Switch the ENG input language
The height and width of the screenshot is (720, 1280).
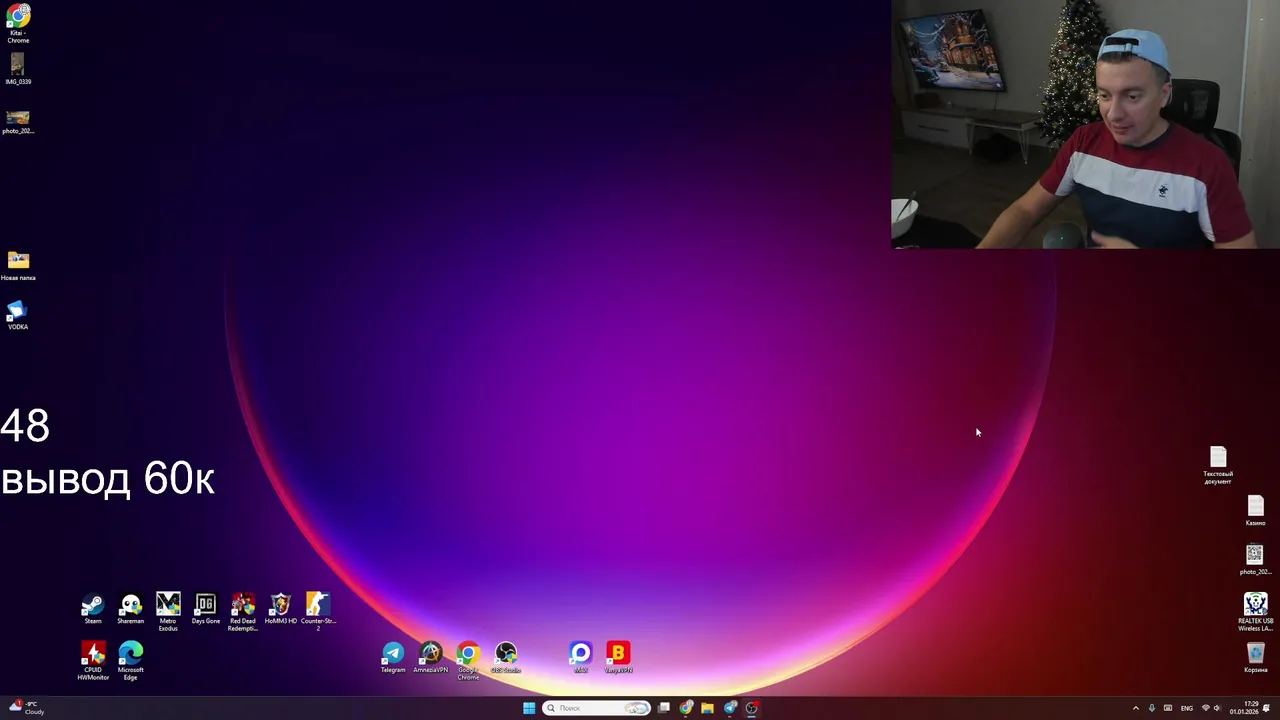1187,708
